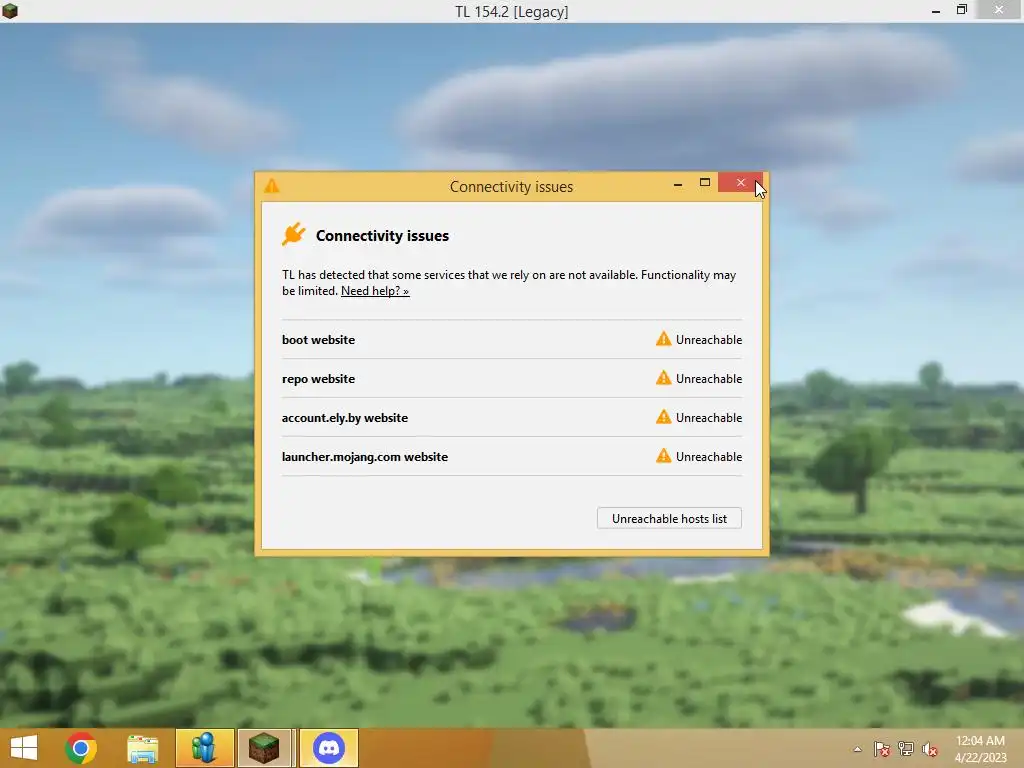This screenshot has width=1024, height=768.
Task: Open the Windows Start menu
Action: pos(24,748)
